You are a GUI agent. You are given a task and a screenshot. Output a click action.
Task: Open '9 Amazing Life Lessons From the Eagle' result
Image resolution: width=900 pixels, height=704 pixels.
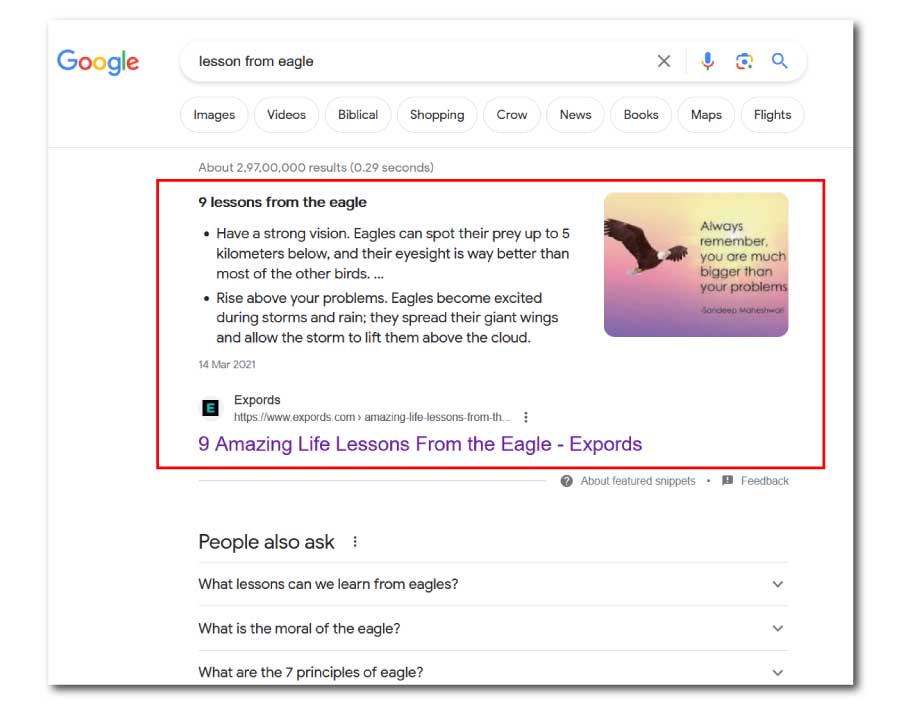pyautogui.click(x=422, y=444)
